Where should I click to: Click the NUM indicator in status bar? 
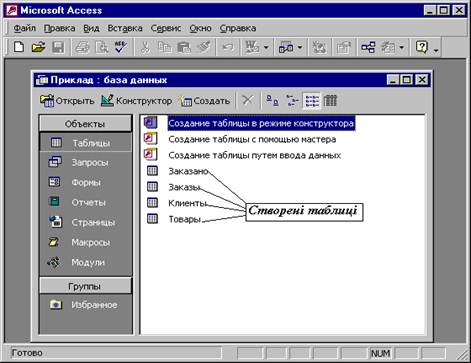(x=380, y=353)
